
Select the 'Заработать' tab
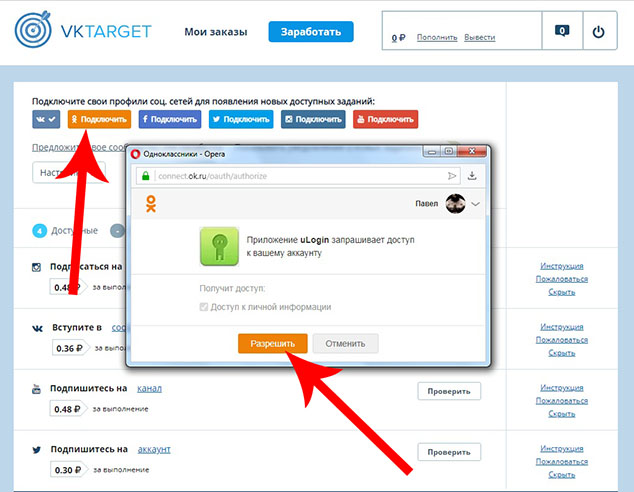click(310, 32)
